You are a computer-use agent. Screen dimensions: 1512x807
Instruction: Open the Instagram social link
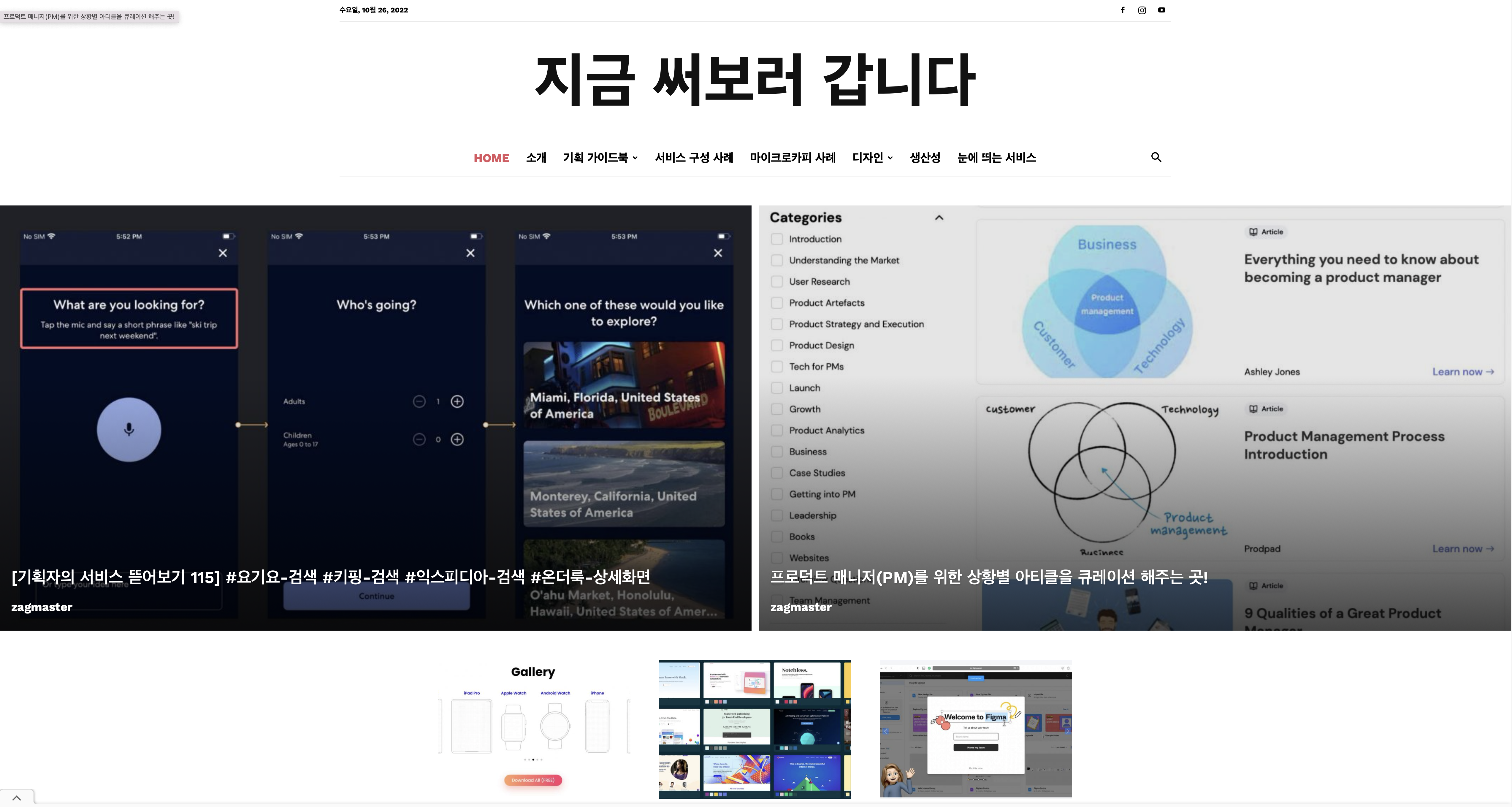[1142, 10]
